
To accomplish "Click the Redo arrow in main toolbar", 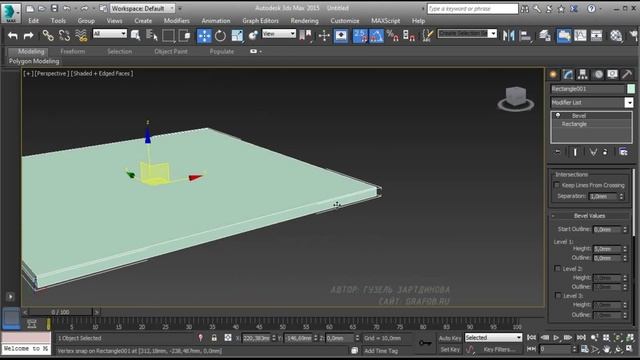I will pos(28,36).
